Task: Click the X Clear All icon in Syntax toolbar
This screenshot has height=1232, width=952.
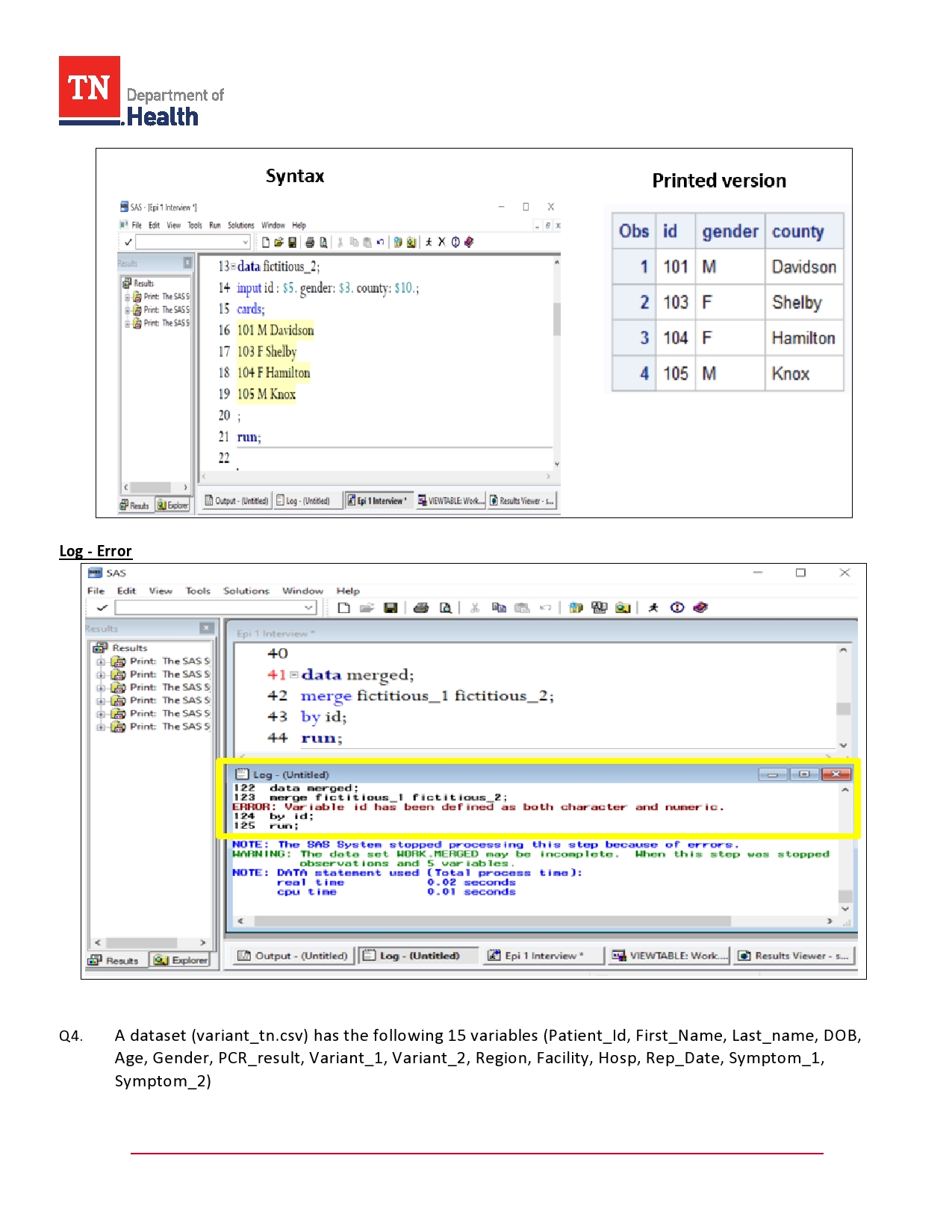Action: [x=441, y=242]
